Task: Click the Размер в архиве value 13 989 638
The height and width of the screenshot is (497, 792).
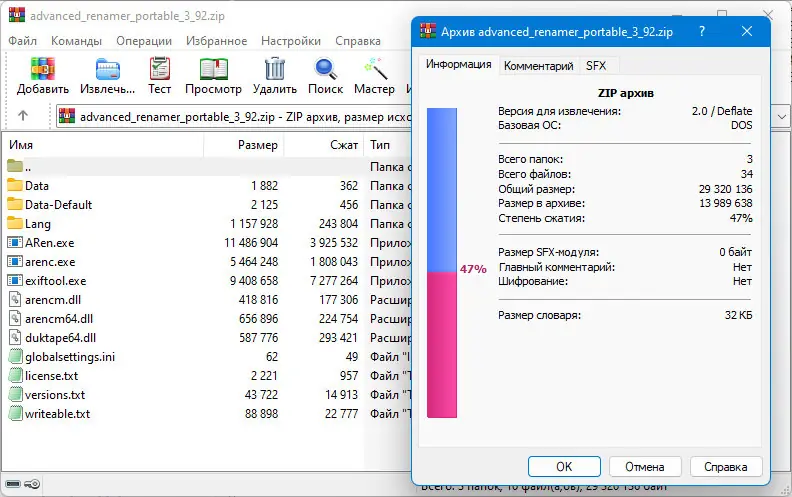Action: pos(725,203)
